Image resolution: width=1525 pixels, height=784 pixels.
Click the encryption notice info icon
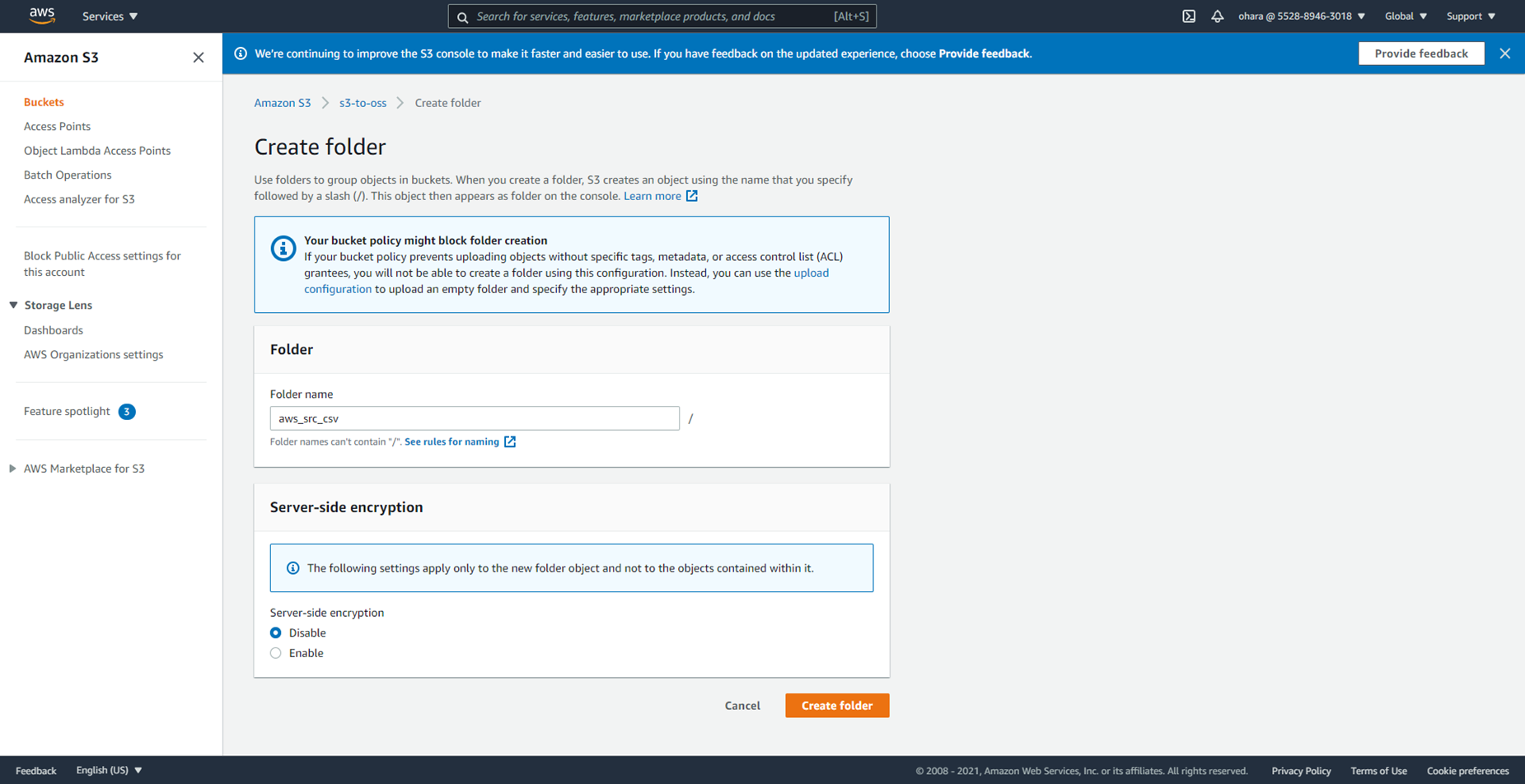292,568
